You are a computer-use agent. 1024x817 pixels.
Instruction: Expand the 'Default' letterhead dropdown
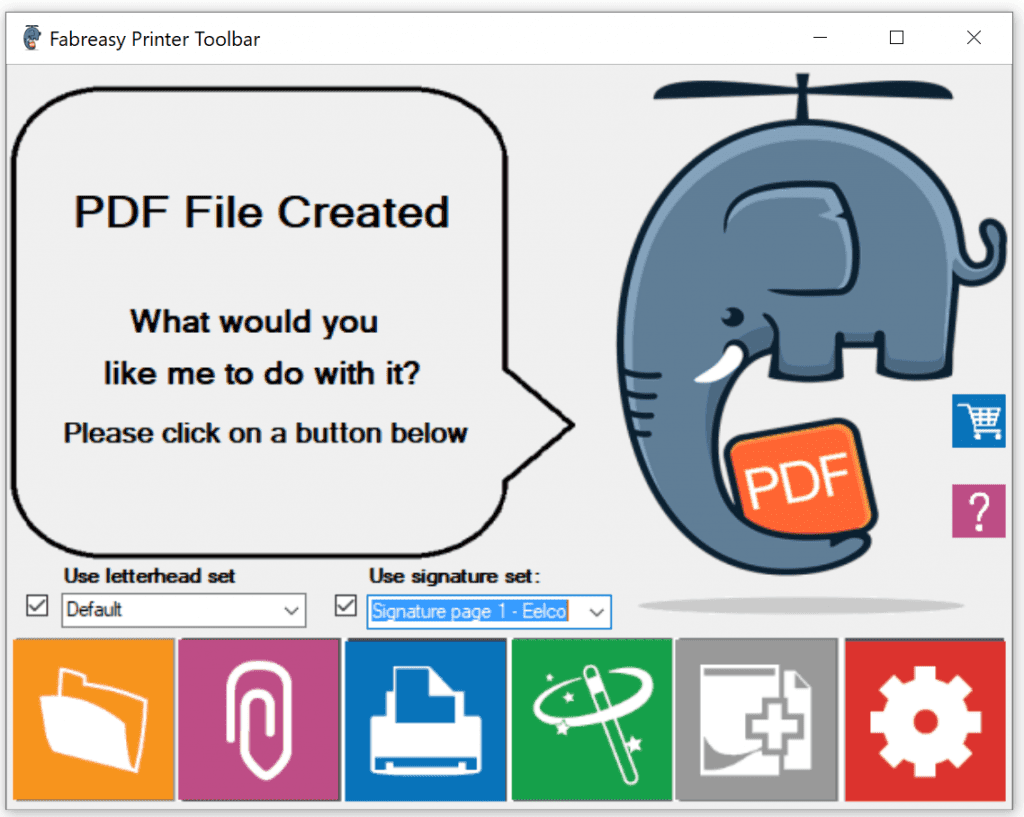(x=291, y=610)
